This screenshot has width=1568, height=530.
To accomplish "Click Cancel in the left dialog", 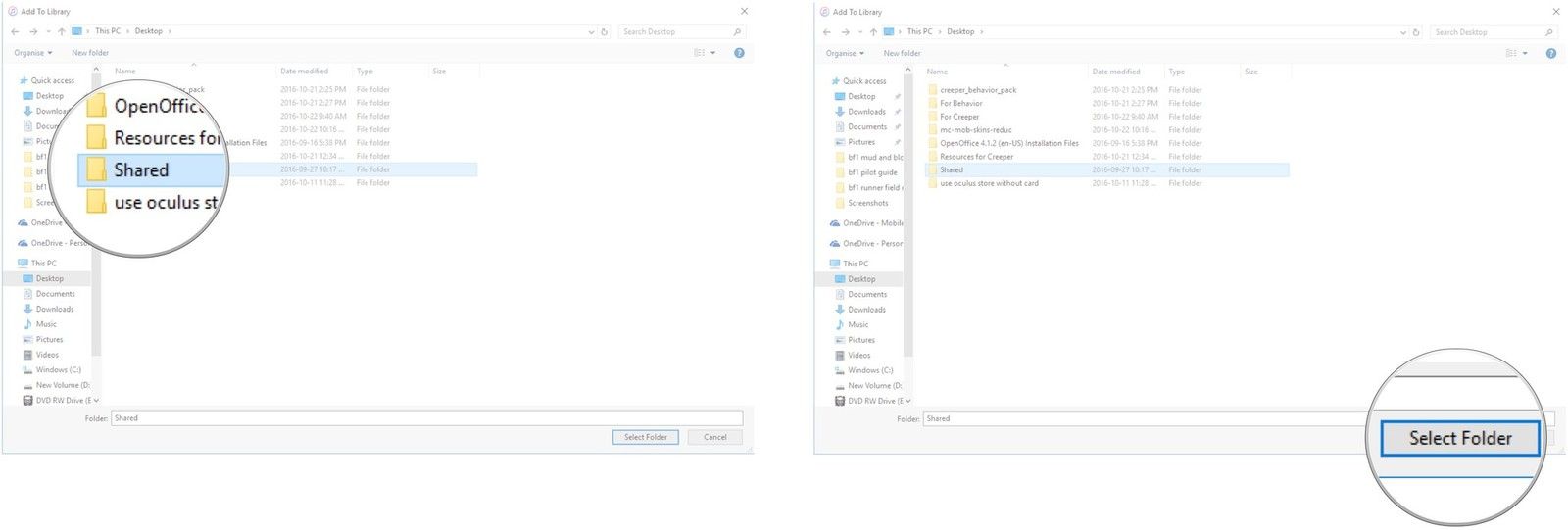I will point(715,437).
